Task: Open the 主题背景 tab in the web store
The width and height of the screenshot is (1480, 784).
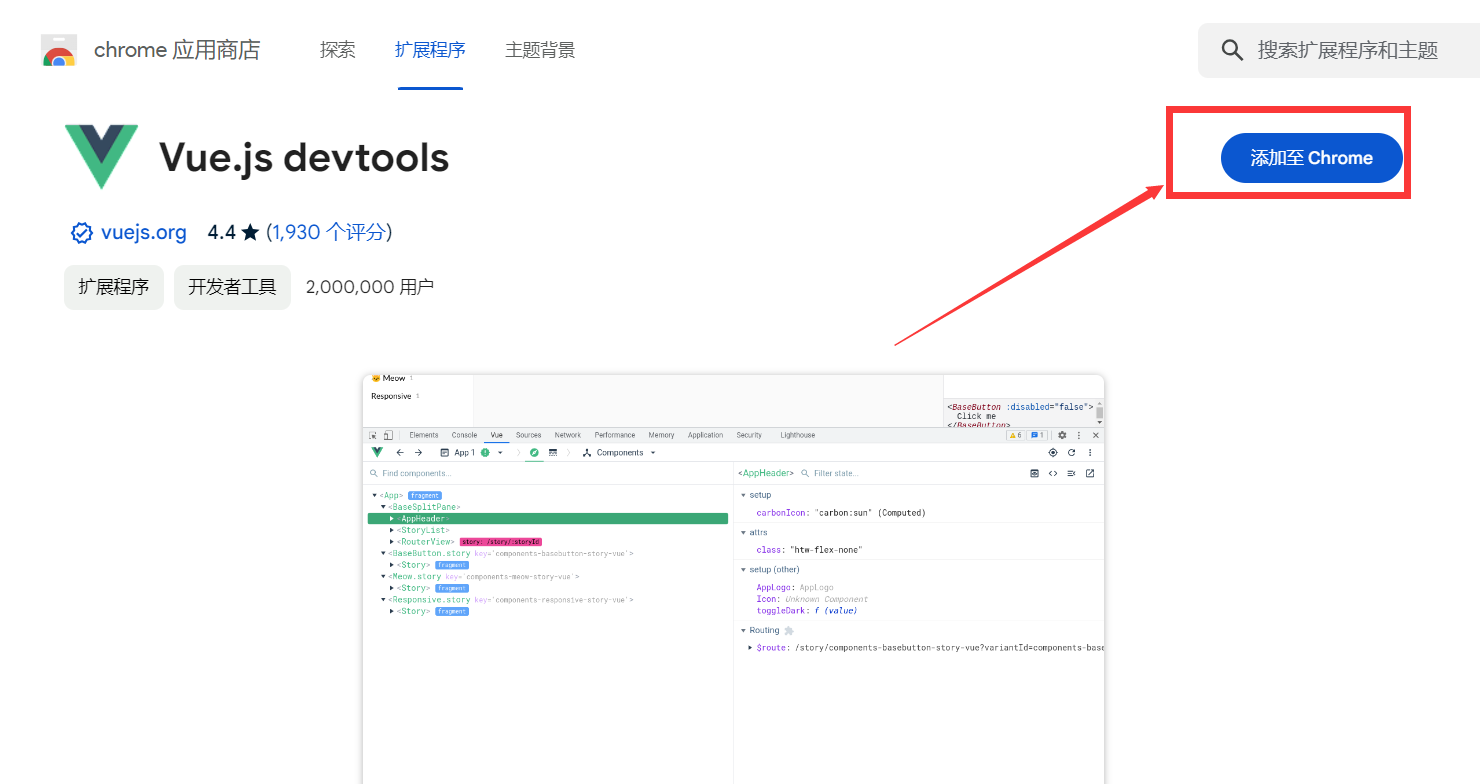Action: coord(540,49)
